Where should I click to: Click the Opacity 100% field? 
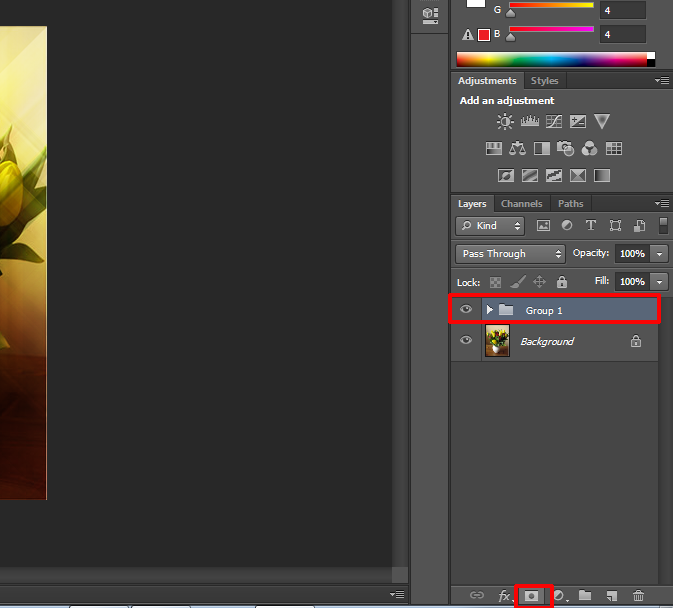(x=633, y=254)
